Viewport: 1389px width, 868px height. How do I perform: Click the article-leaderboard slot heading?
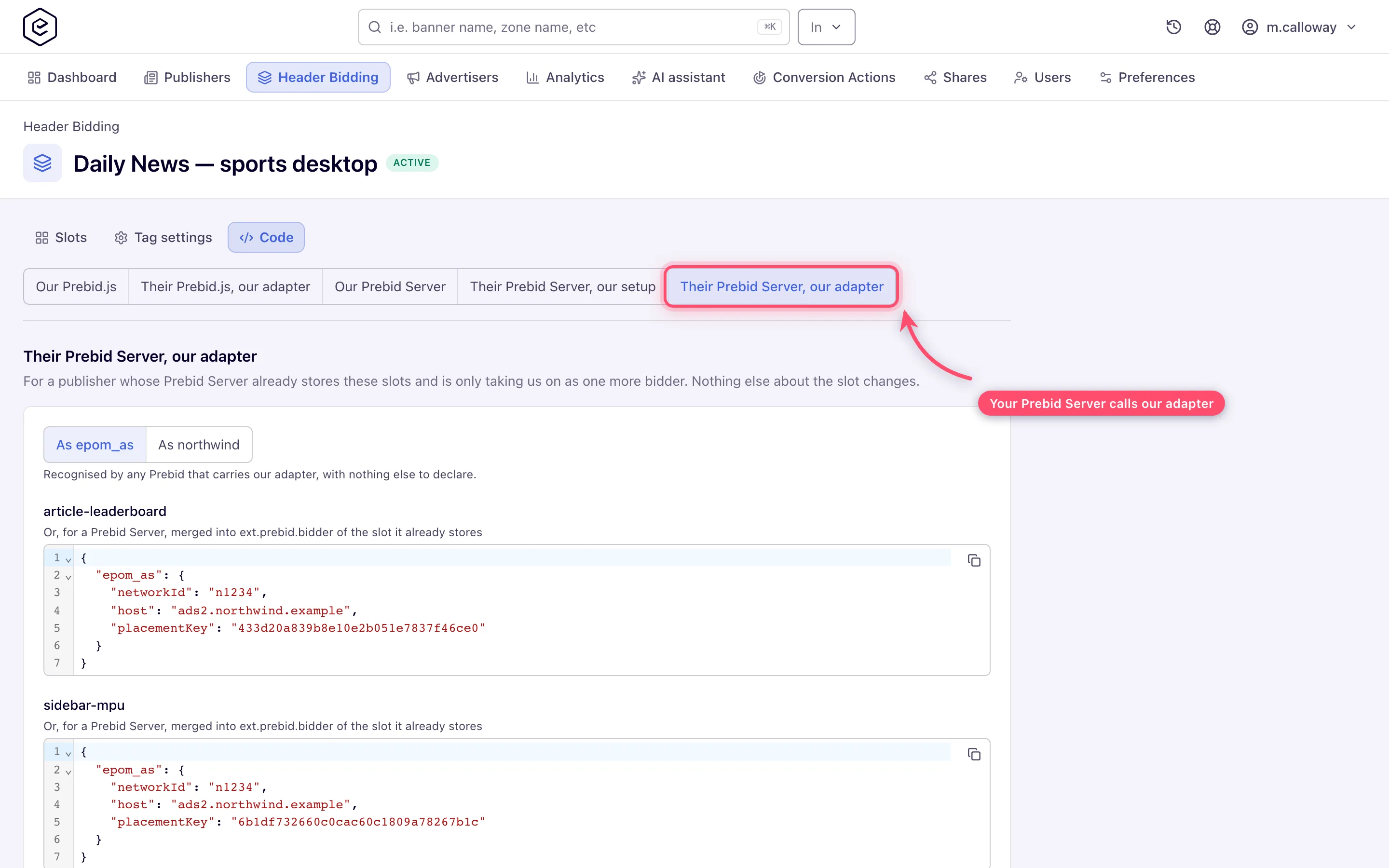click(105, 511)
